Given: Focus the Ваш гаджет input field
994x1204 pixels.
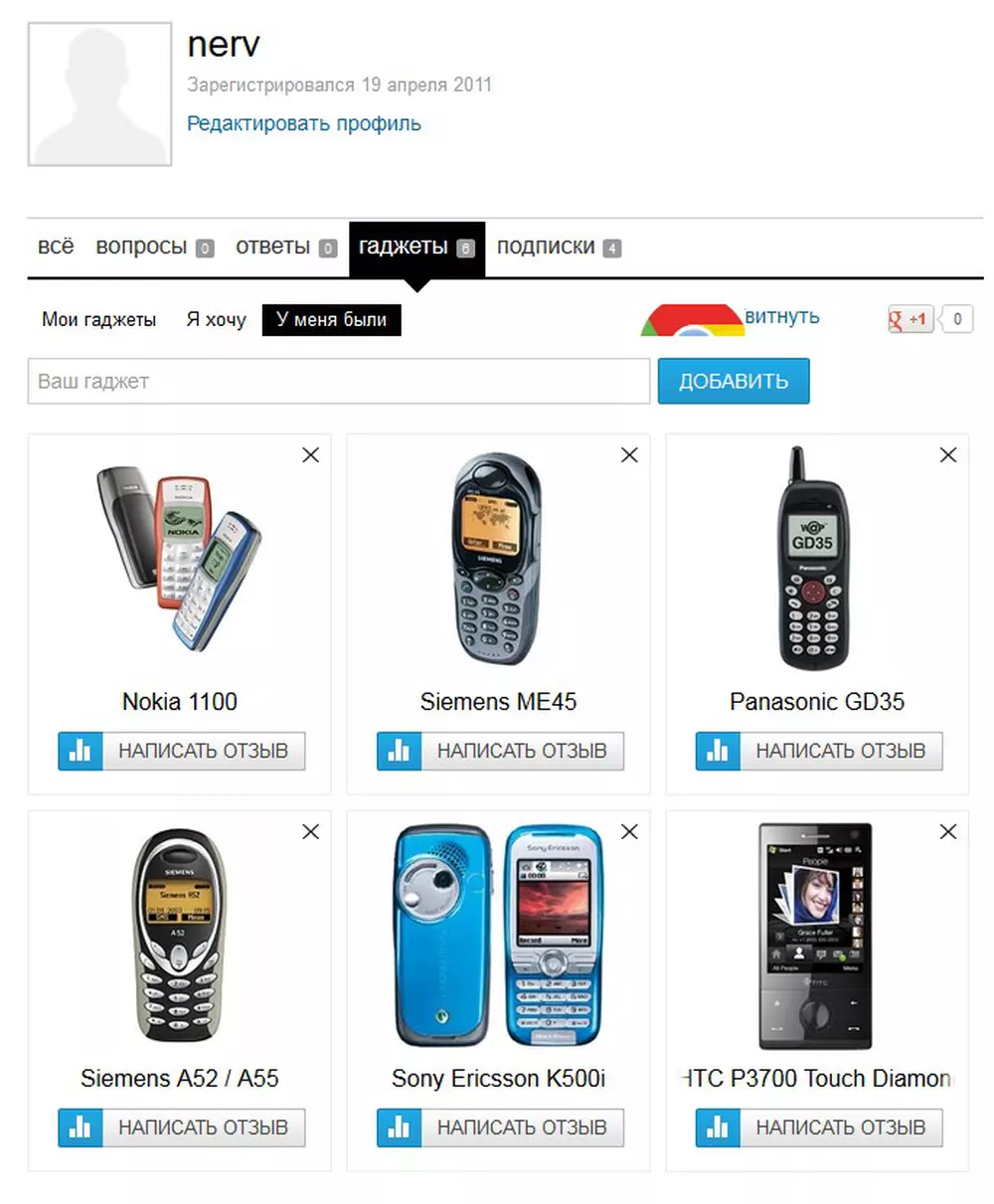Looking at the screenshot, I should (x=339, y=381).
